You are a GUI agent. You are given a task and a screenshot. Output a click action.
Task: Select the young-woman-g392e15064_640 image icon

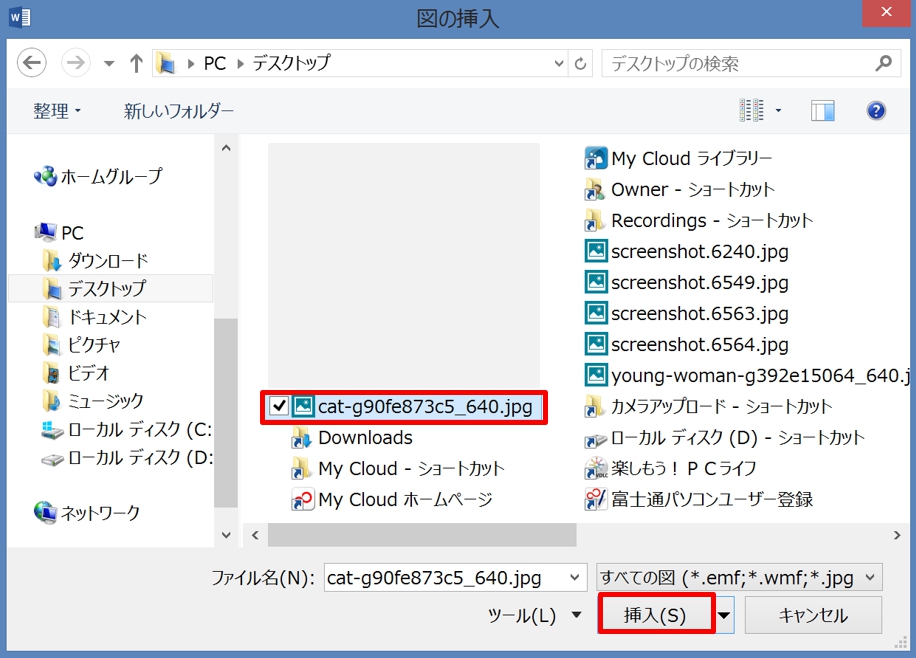[x=596, y=375]
